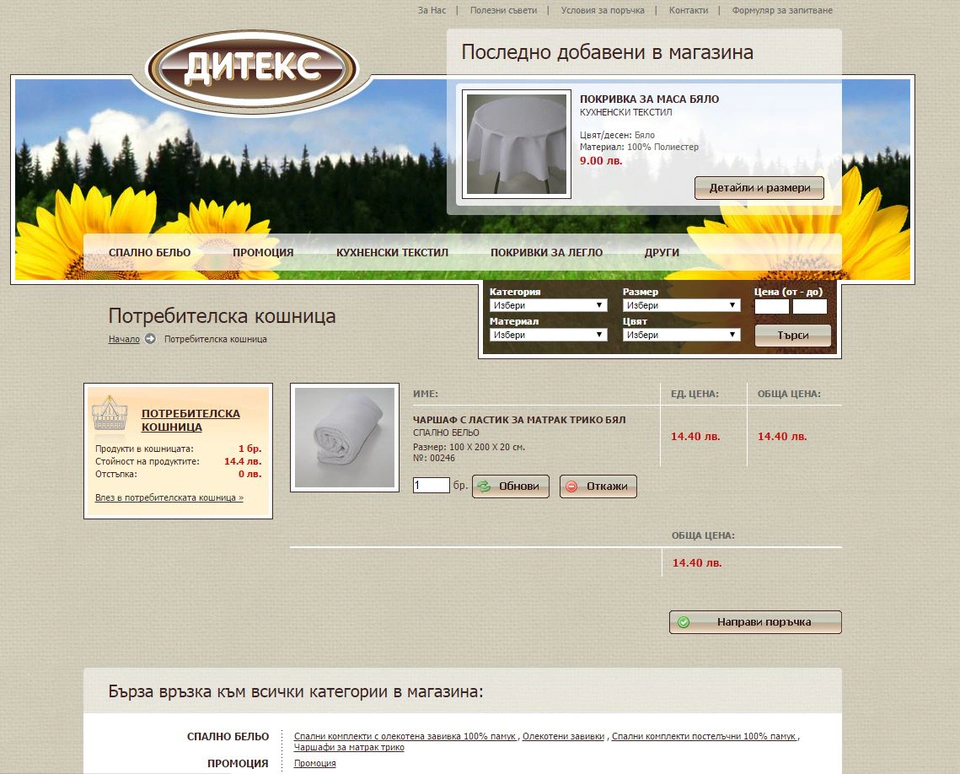Open Чаршафи за матрак трико link
The image size is (960, 774).
(349, 748)
